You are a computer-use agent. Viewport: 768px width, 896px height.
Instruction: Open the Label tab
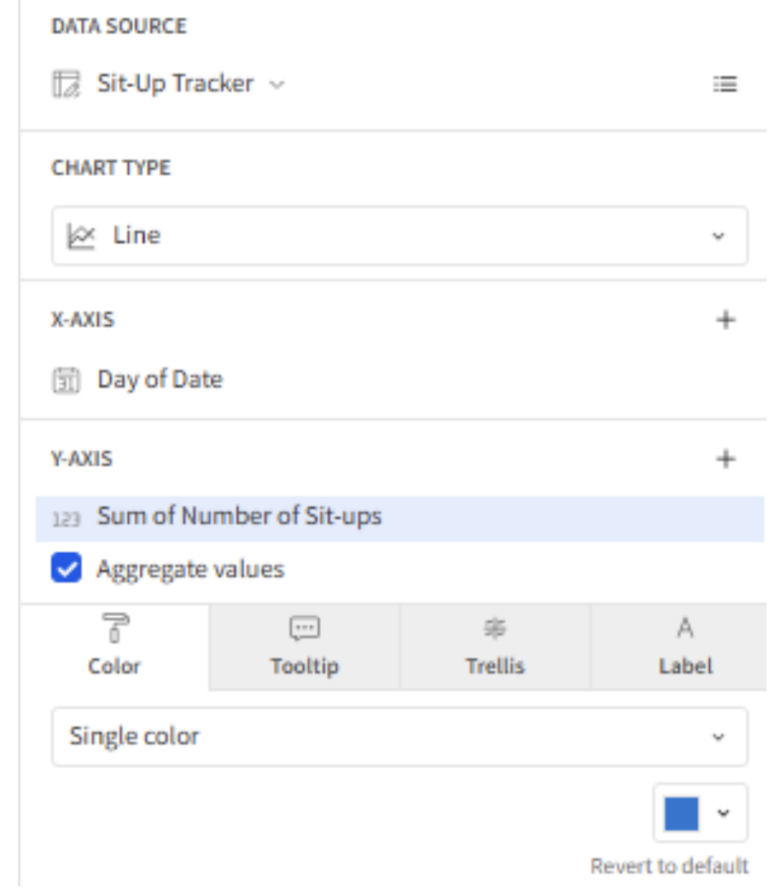pos(685,647)
